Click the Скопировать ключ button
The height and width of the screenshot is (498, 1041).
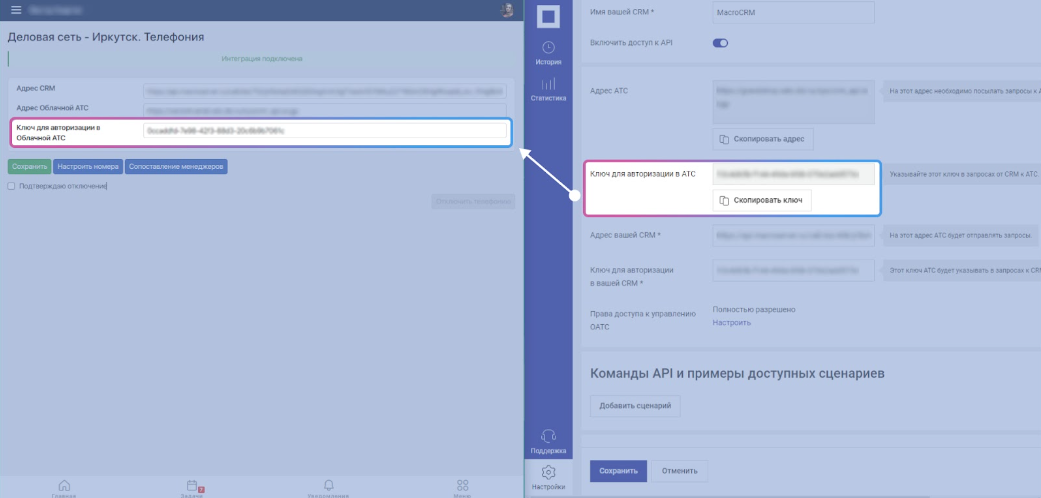point(762,200)
